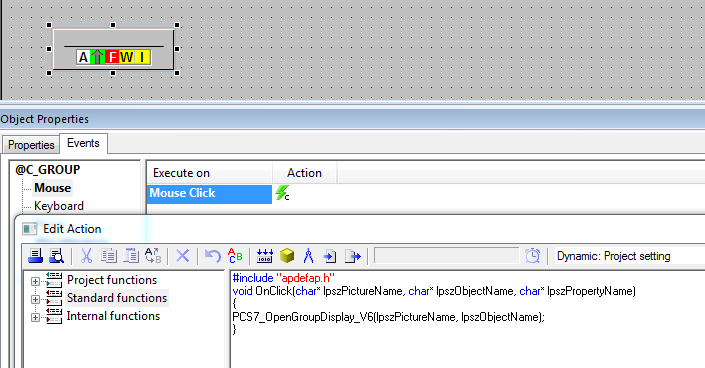This screenshot has height=368, width=705.
Task: Expand the Standard functions node
Action: tap(35, 299)
